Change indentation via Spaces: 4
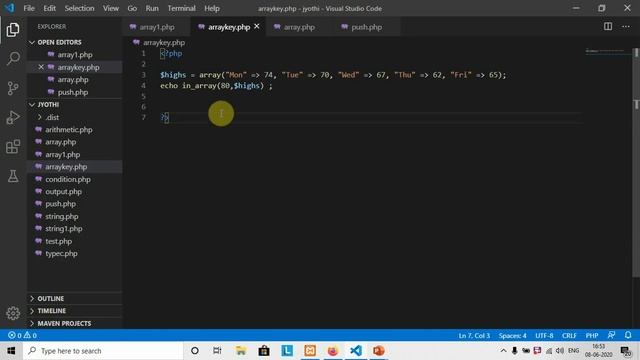Screen dimensions: 640x360 512,335
